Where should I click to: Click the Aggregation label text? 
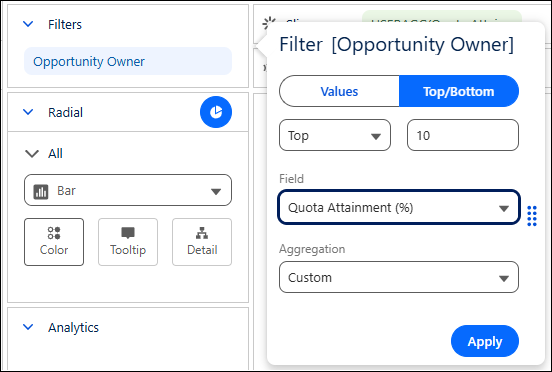point(312,249)
